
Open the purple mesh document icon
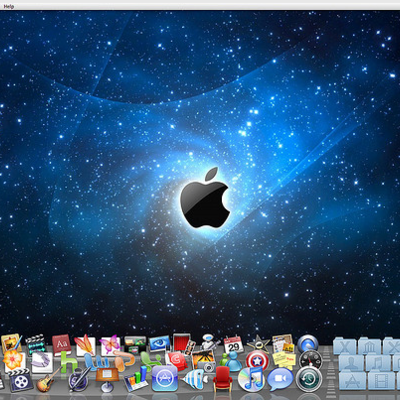pos(42,362)
